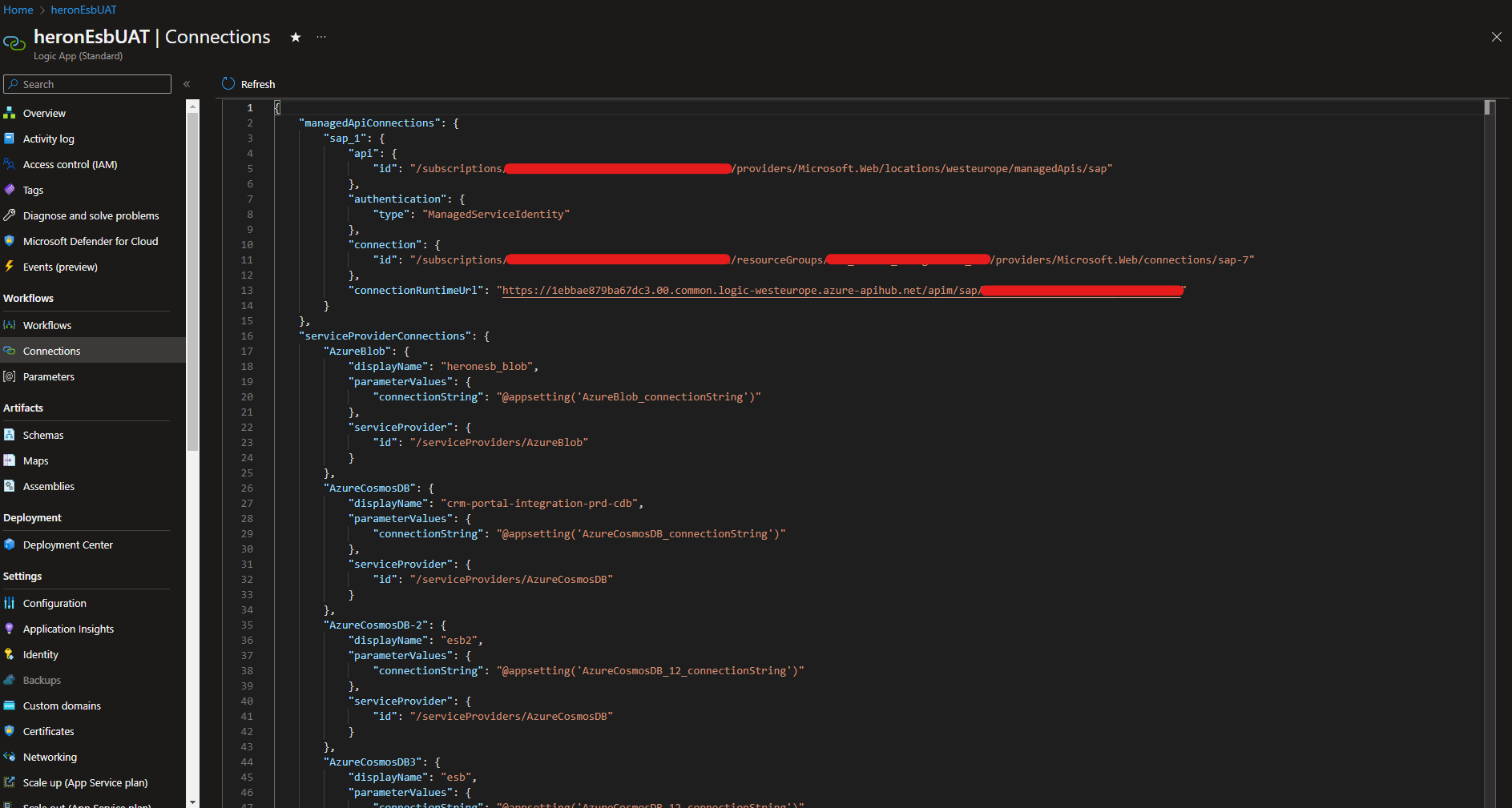The height and width of the screenshot is (808, 1512).
Task: Close the Connections blade with X
Action: [x=1496, y=37]
